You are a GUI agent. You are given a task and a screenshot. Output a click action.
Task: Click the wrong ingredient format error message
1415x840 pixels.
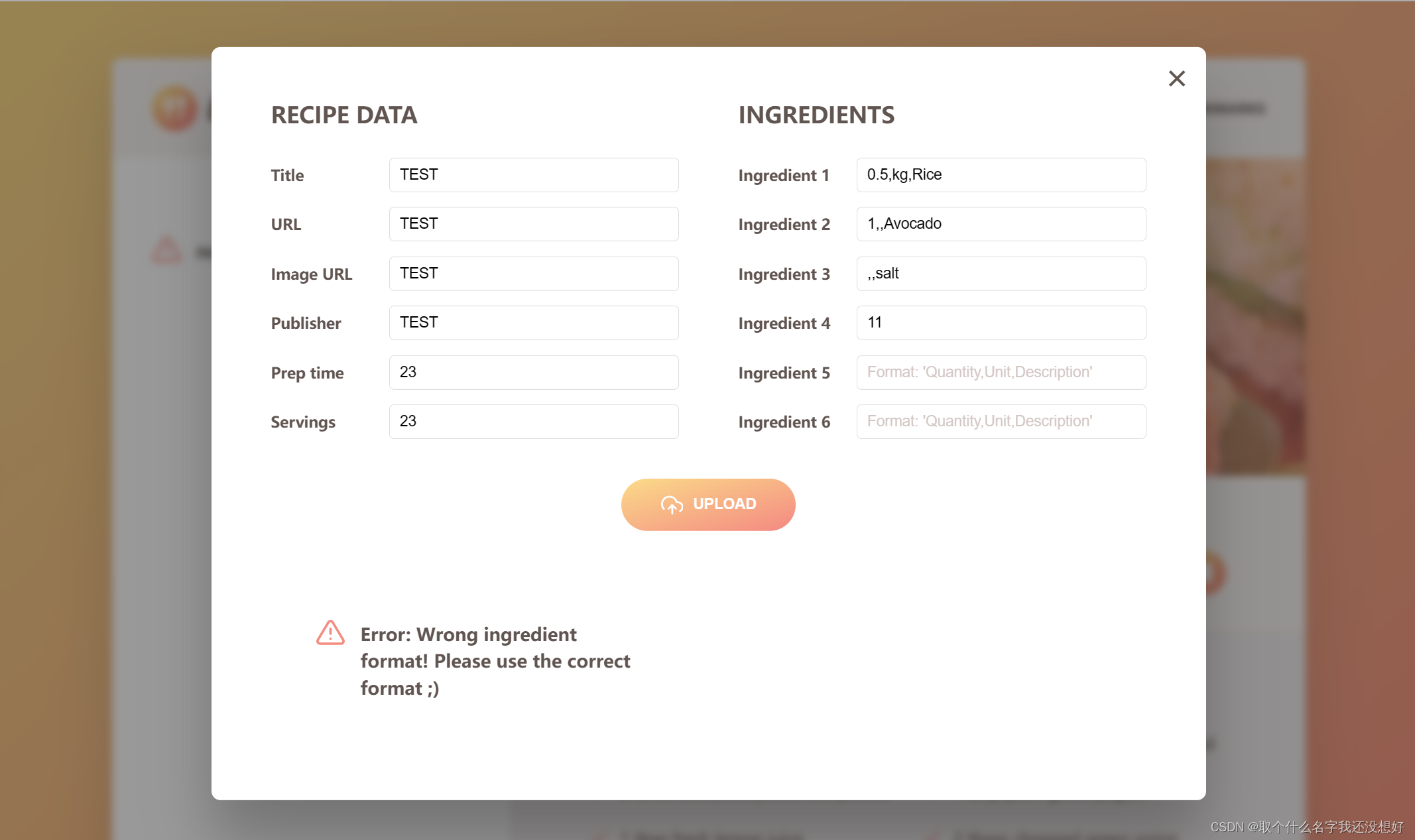tap(495, 661)
